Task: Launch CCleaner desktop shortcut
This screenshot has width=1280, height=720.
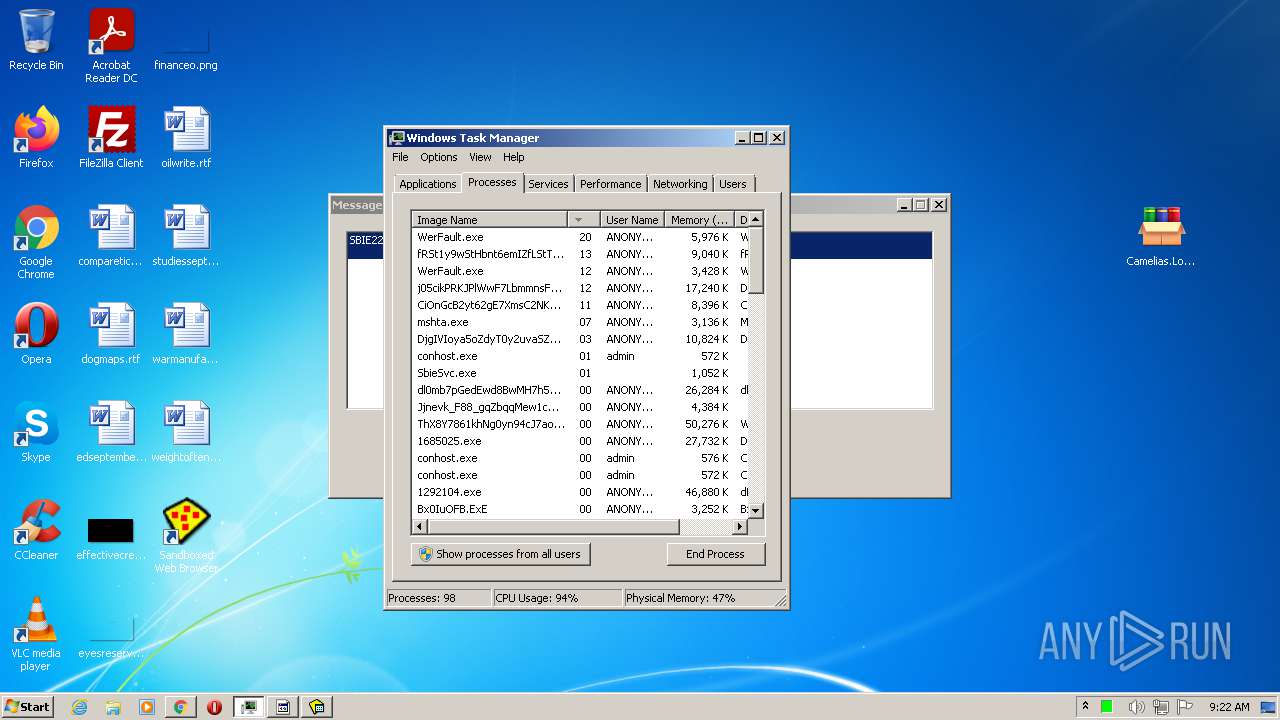Action: [36, 530]
